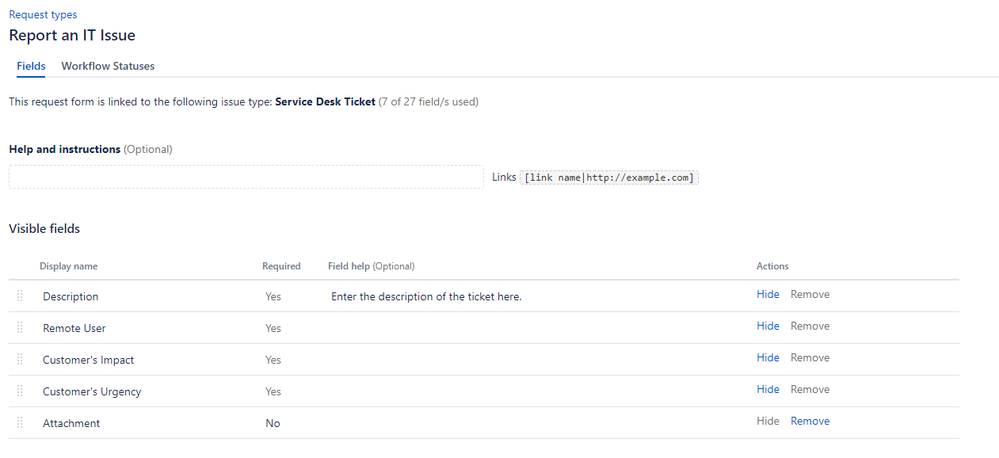This screenshot has width=999, height=458.
Task: Click the link name example code snippet
Action: point(609,178)
